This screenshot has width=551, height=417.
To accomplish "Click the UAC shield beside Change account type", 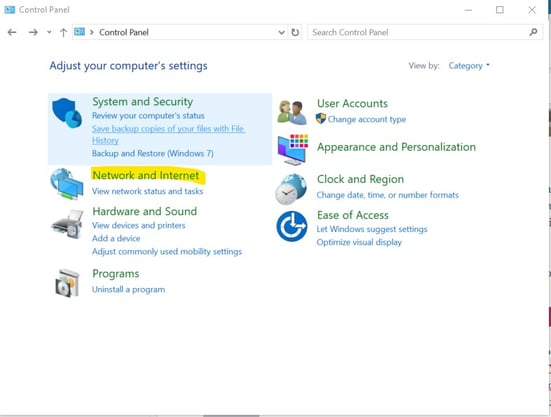I will click(x=320, y=118).
